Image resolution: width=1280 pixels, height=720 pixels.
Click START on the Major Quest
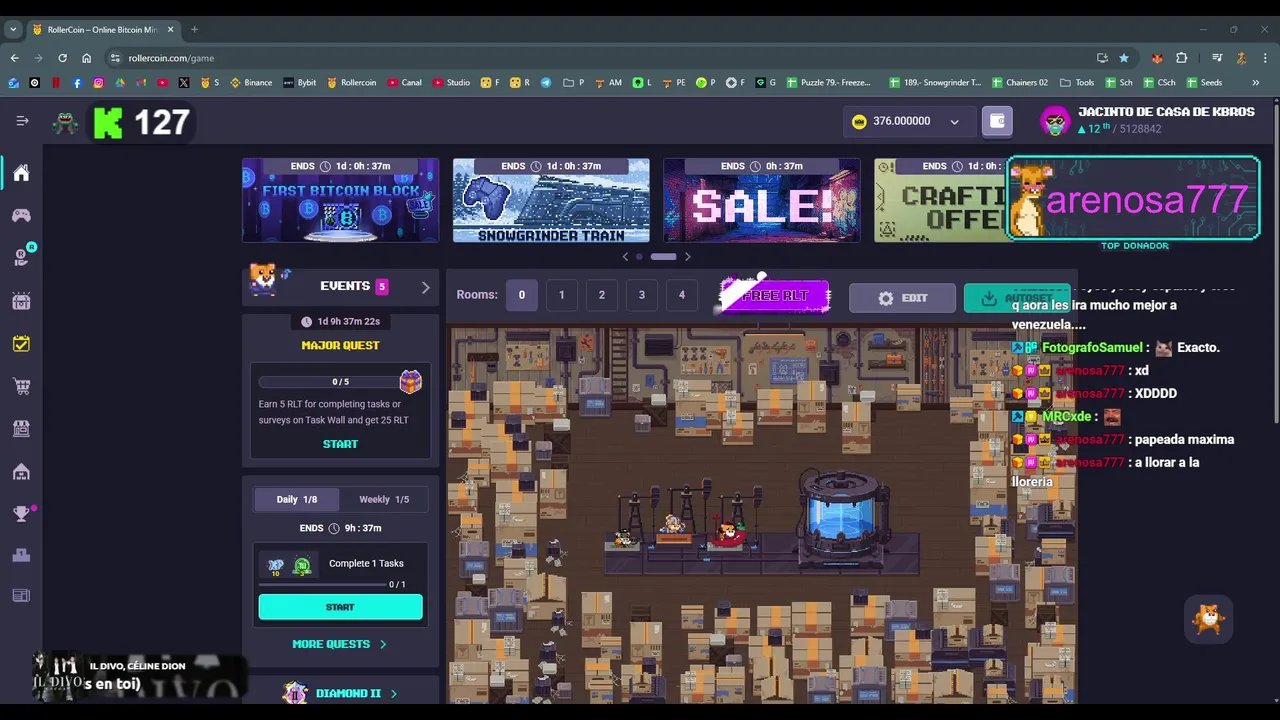click(340, 444)
